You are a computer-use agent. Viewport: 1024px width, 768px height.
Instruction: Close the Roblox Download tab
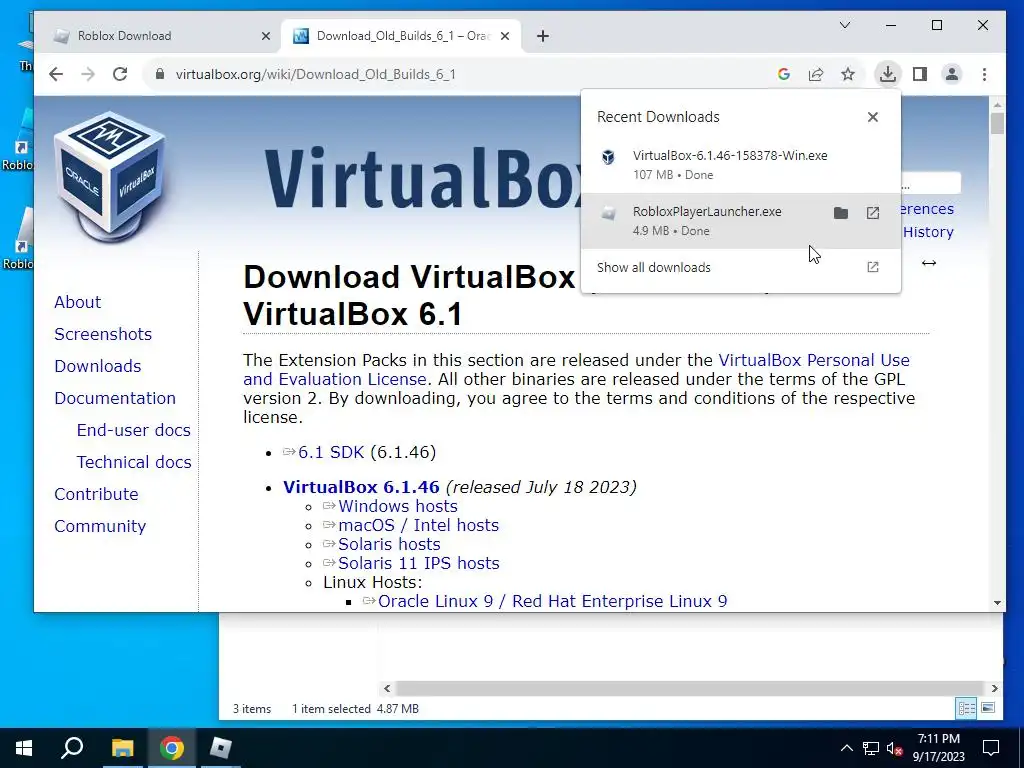(266, 36)
